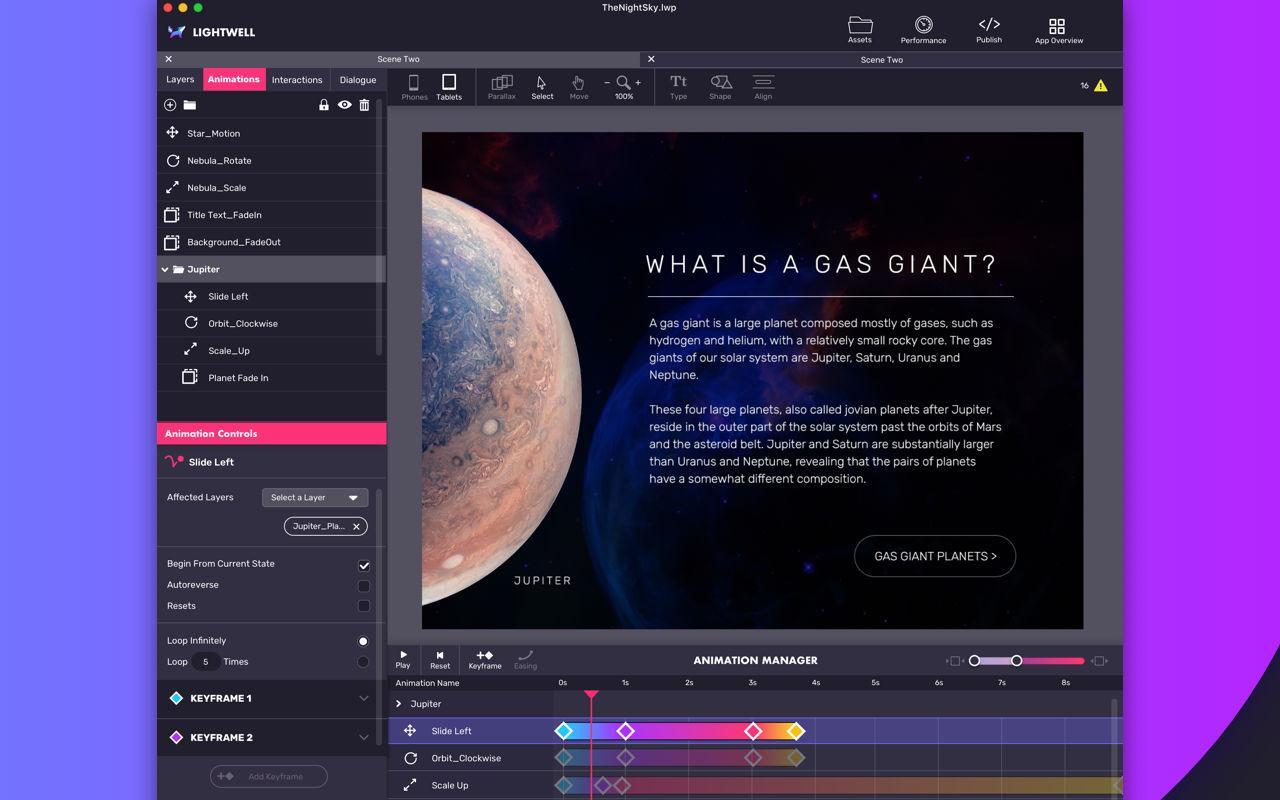
Task: Select the Parallax tool
Action: tap(501, 87)
